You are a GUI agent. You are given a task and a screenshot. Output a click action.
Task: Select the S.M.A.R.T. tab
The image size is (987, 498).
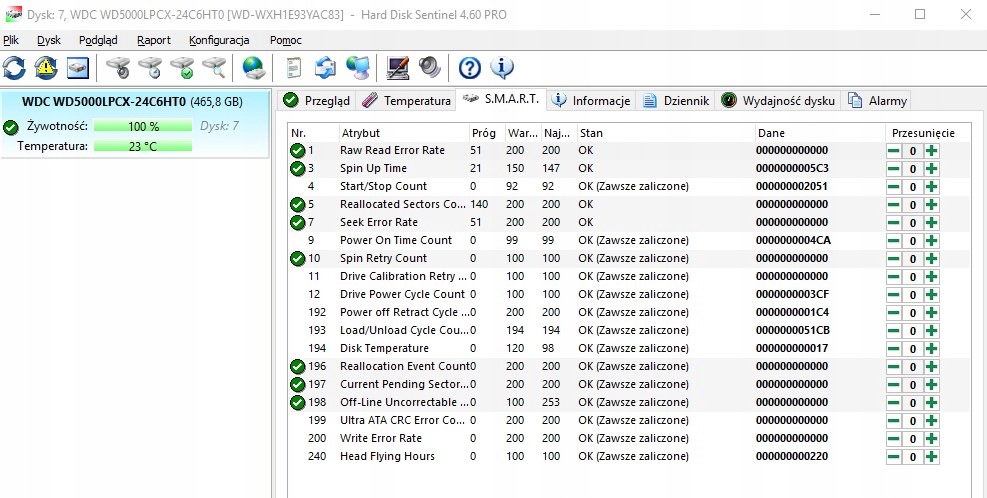(x=500, y=99)
